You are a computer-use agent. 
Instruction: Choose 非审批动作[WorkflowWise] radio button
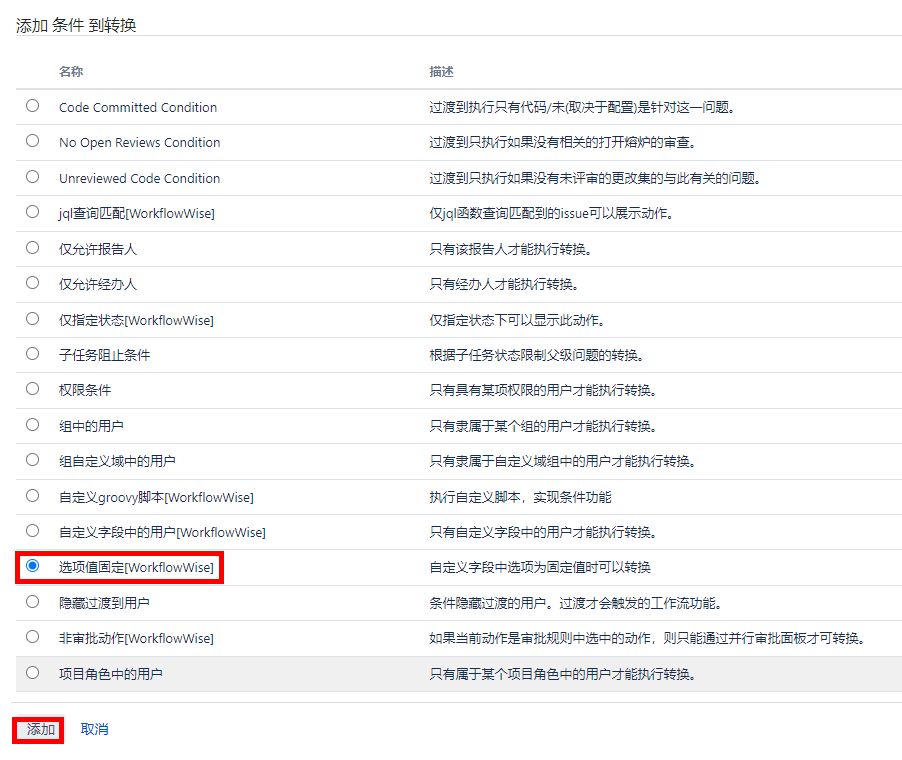coord(33,637)
